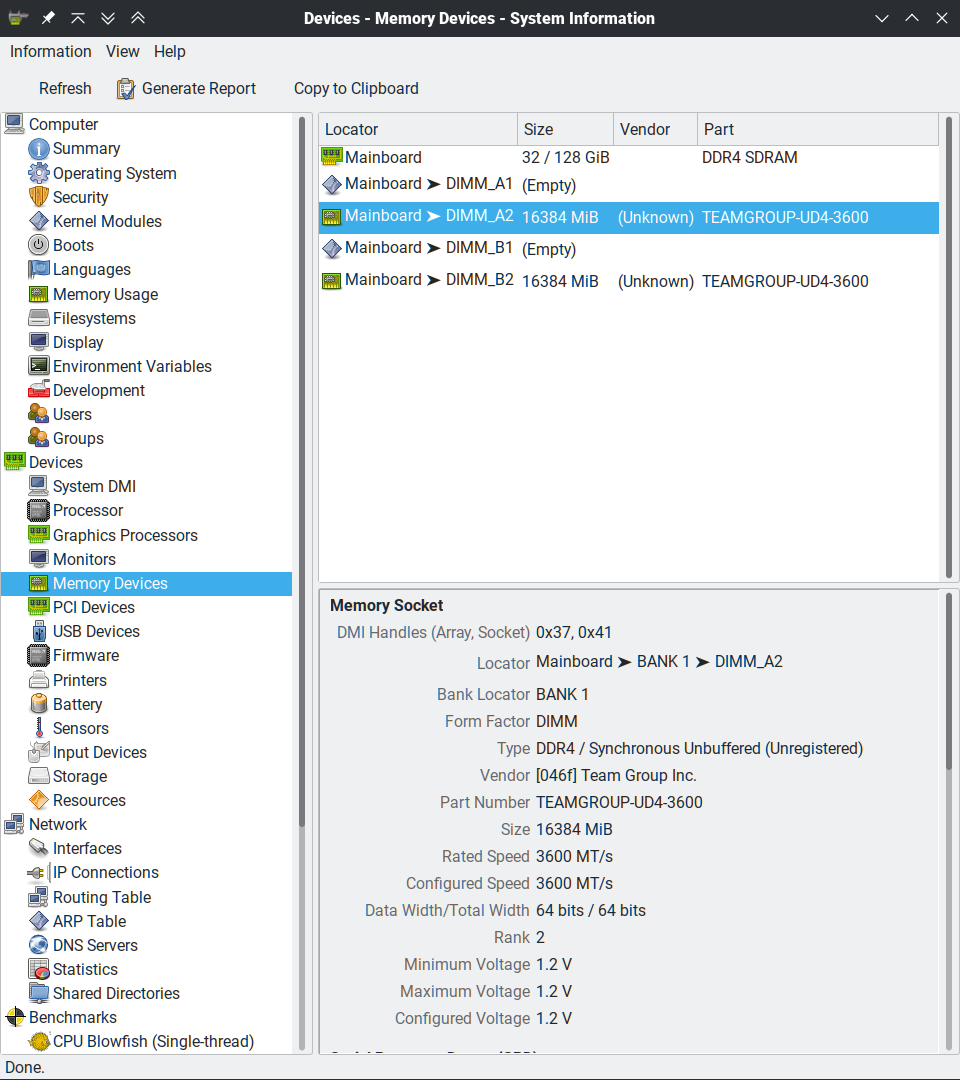Click the Generate Report clipboard icon

point(126,89)
